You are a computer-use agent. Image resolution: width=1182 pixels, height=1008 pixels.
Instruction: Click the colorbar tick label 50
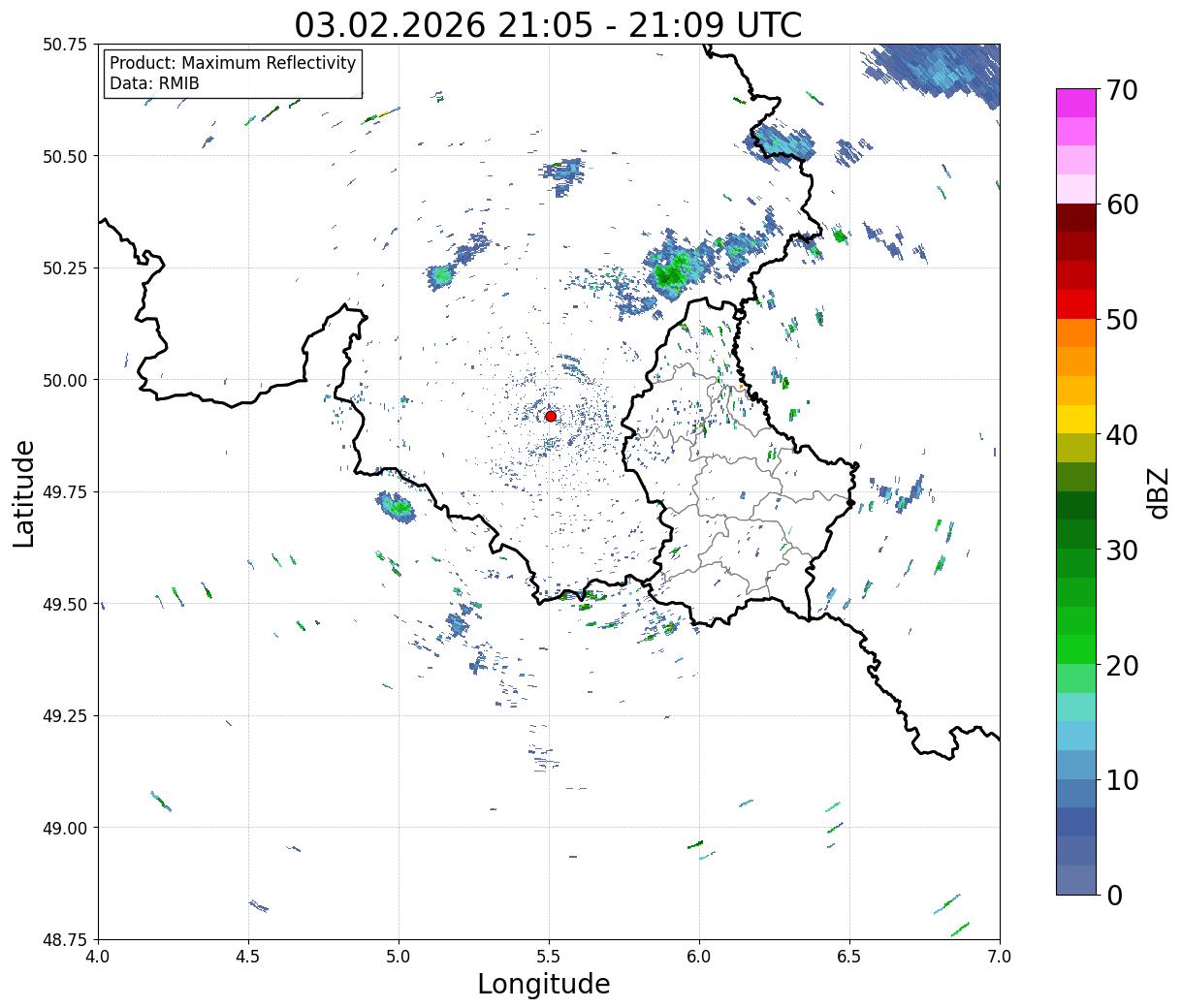click(1122, 320)
